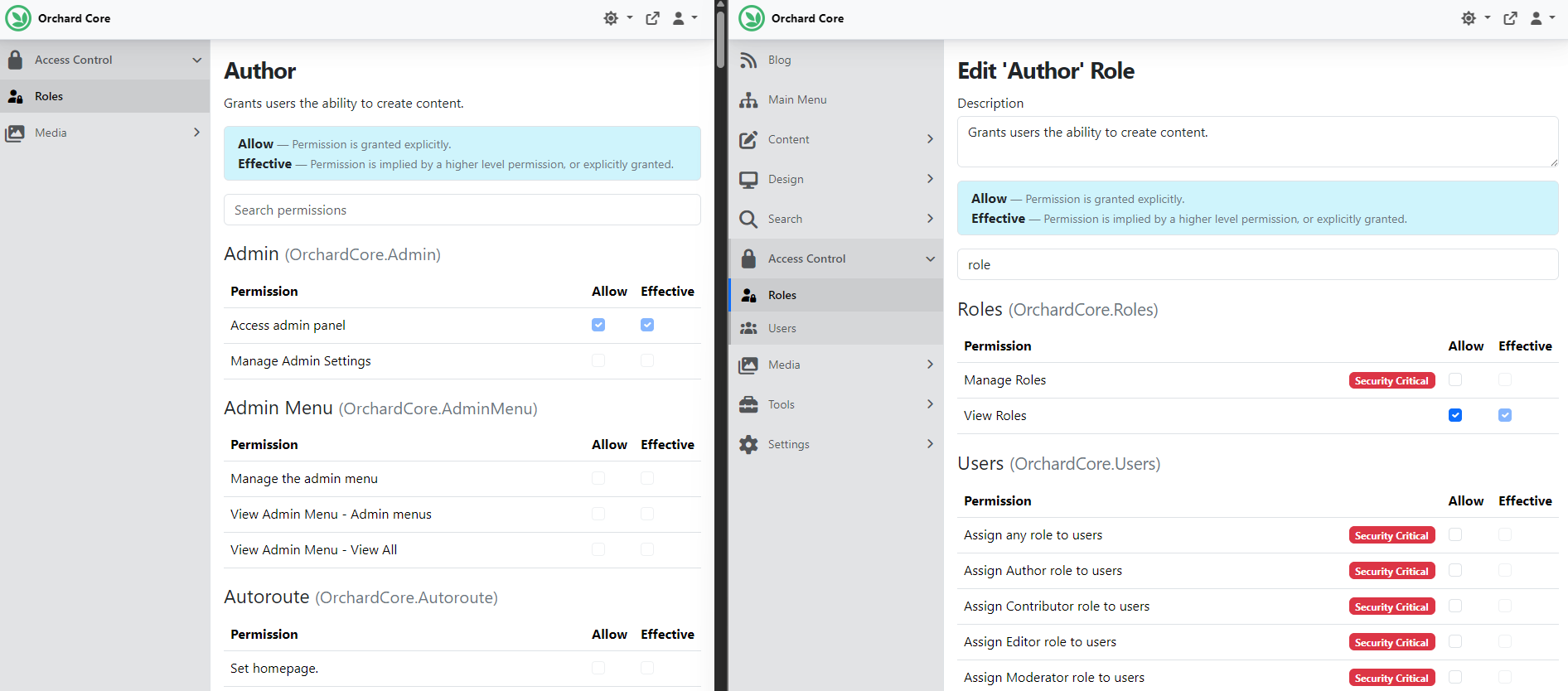The width and height of the screenshot is (1568, 691).
Task: Expand the Tools menu chevron
Action: point(931,404)
